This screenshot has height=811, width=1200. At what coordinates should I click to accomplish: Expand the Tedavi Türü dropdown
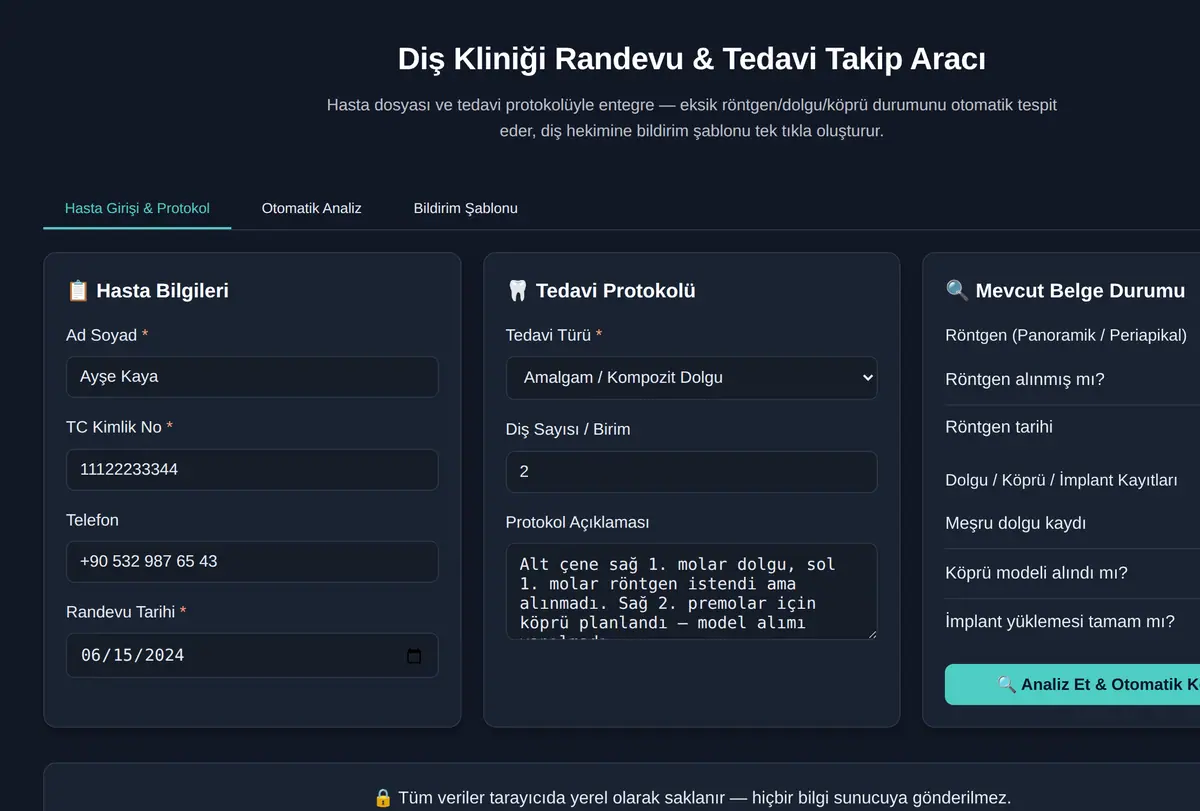pyautogui.click(x=691, y=378)
